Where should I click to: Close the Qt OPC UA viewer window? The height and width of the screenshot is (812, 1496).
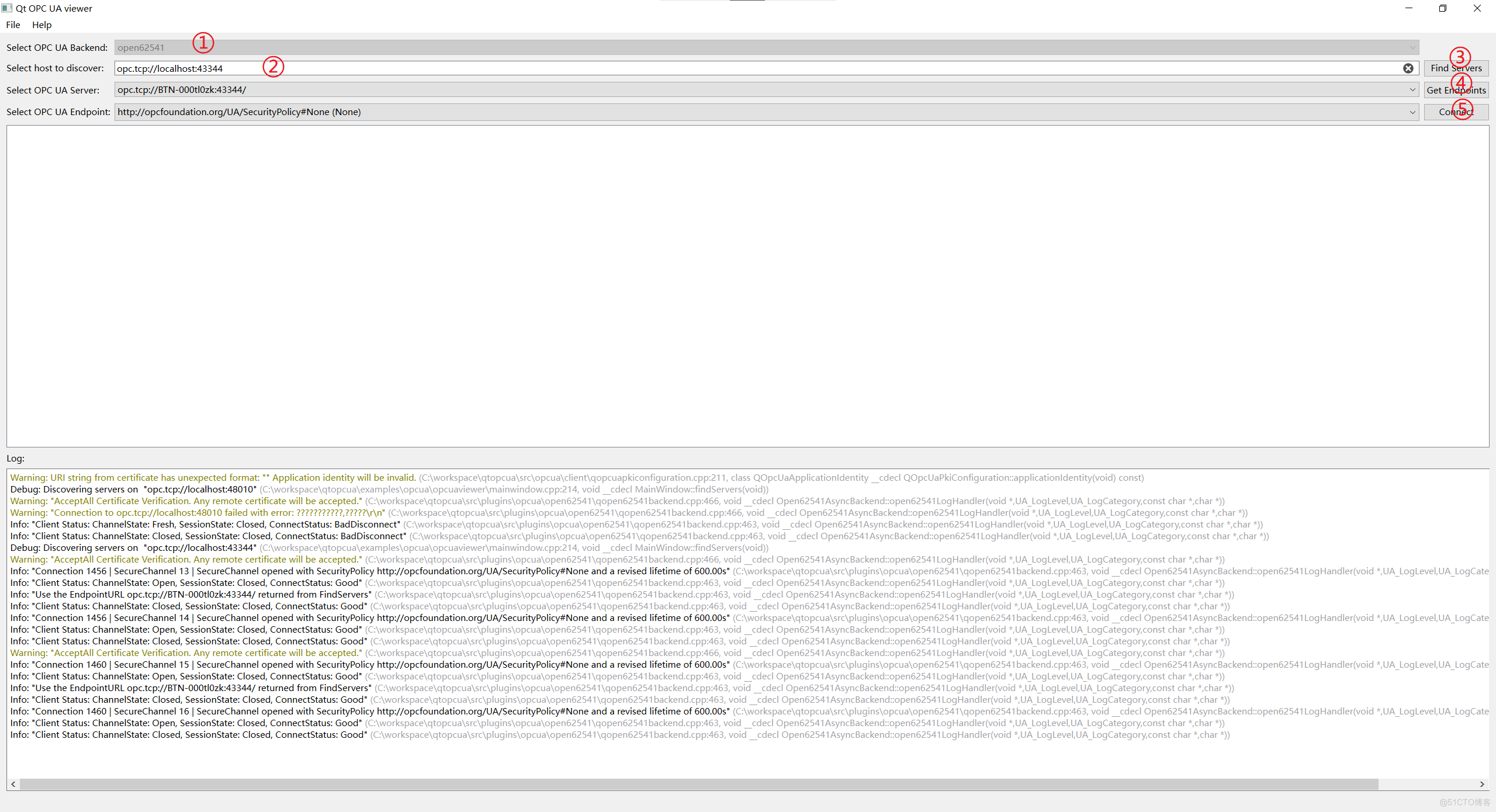1477,8
